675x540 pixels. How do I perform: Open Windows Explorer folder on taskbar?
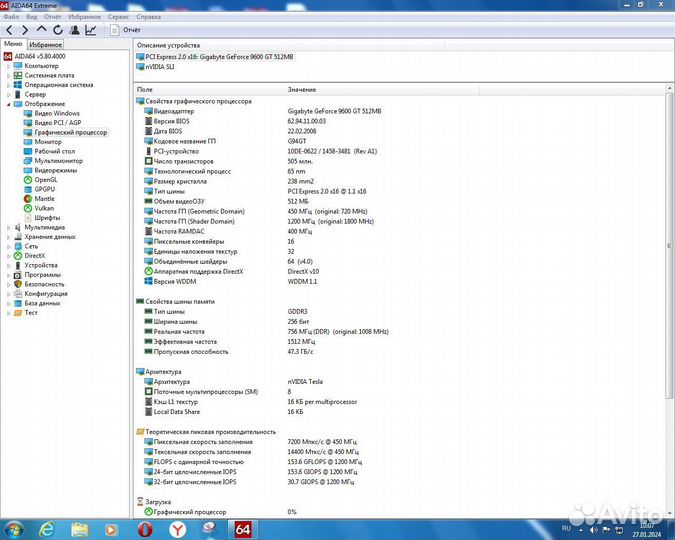point(80,530)
